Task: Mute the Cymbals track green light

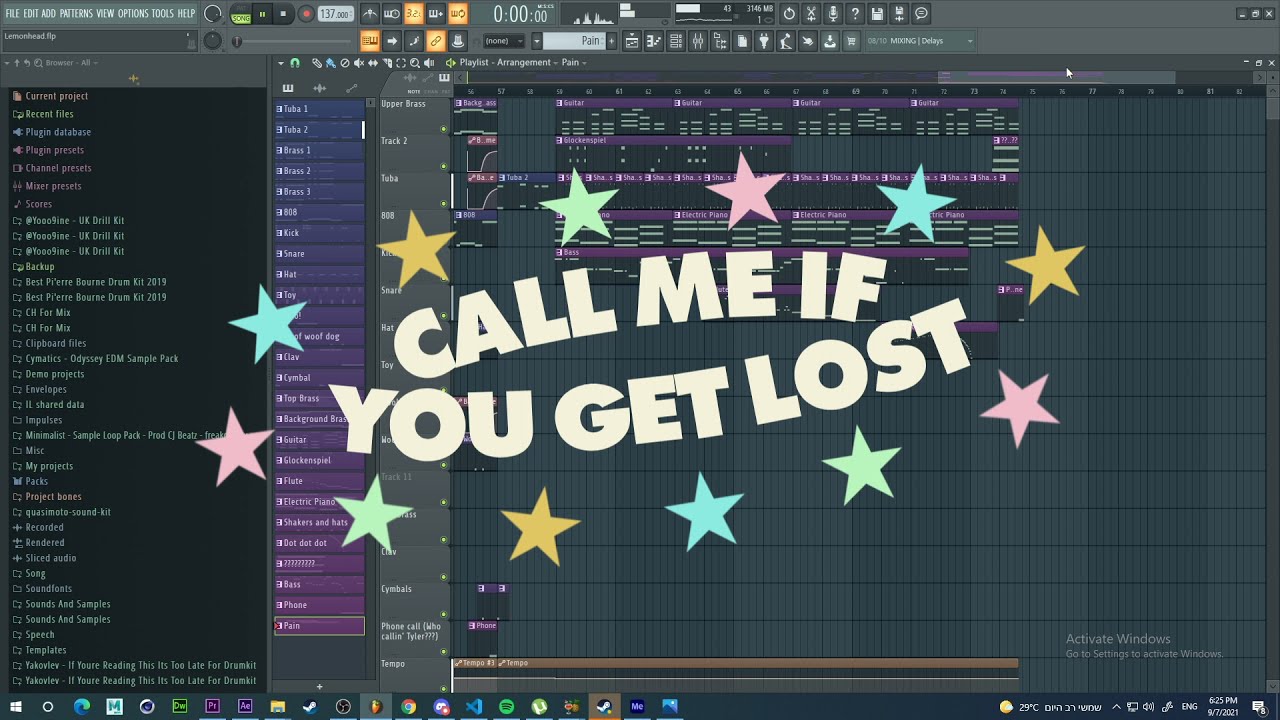Action: point(444,614)
